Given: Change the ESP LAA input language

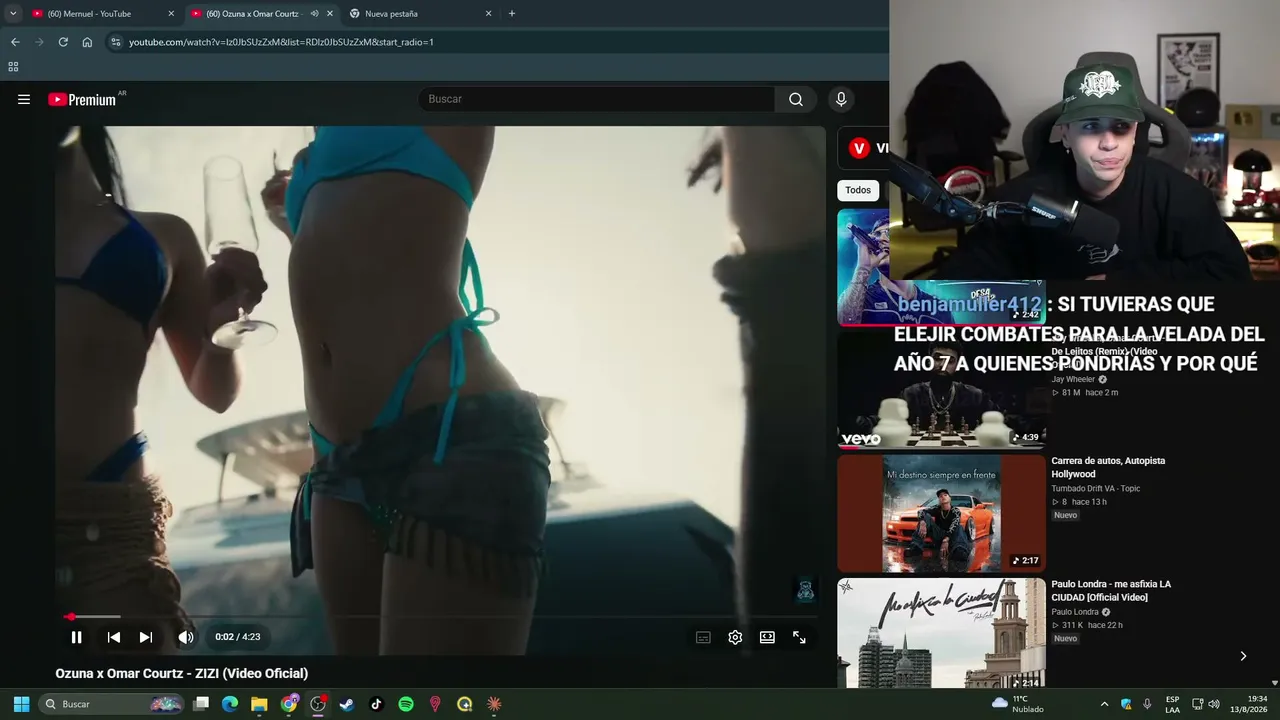Looking at the screenshot, I should (1173, 704).
